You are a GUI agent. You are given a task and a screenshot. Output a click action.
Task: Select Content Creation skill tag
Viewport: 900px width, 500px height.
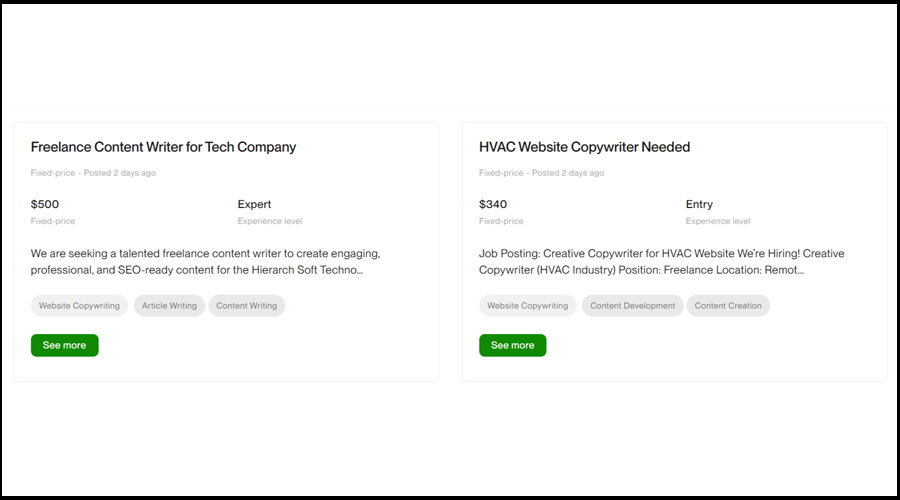[x=728, y=306]
